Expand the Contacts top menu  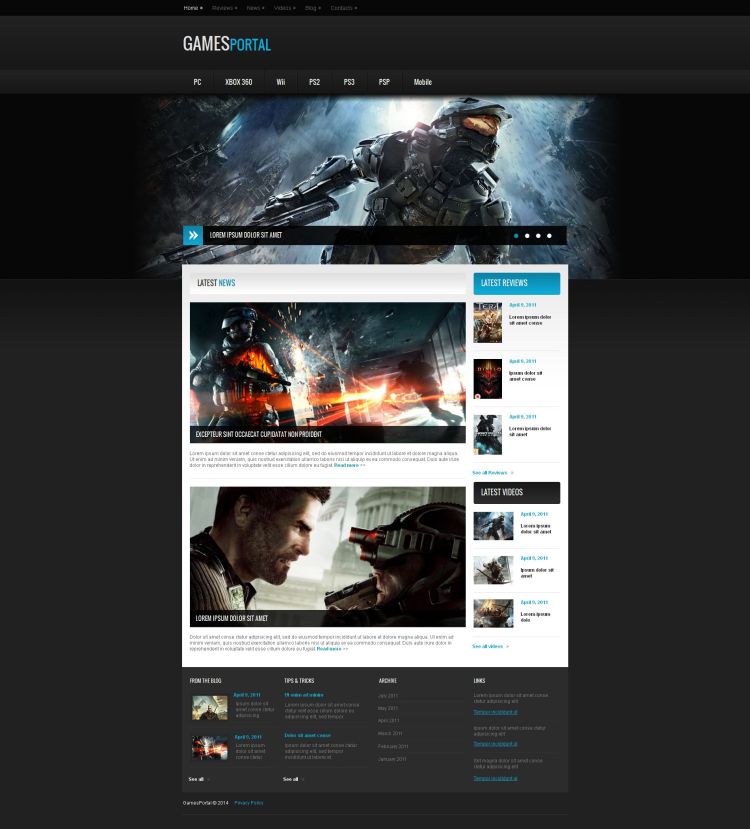(344, 8)
